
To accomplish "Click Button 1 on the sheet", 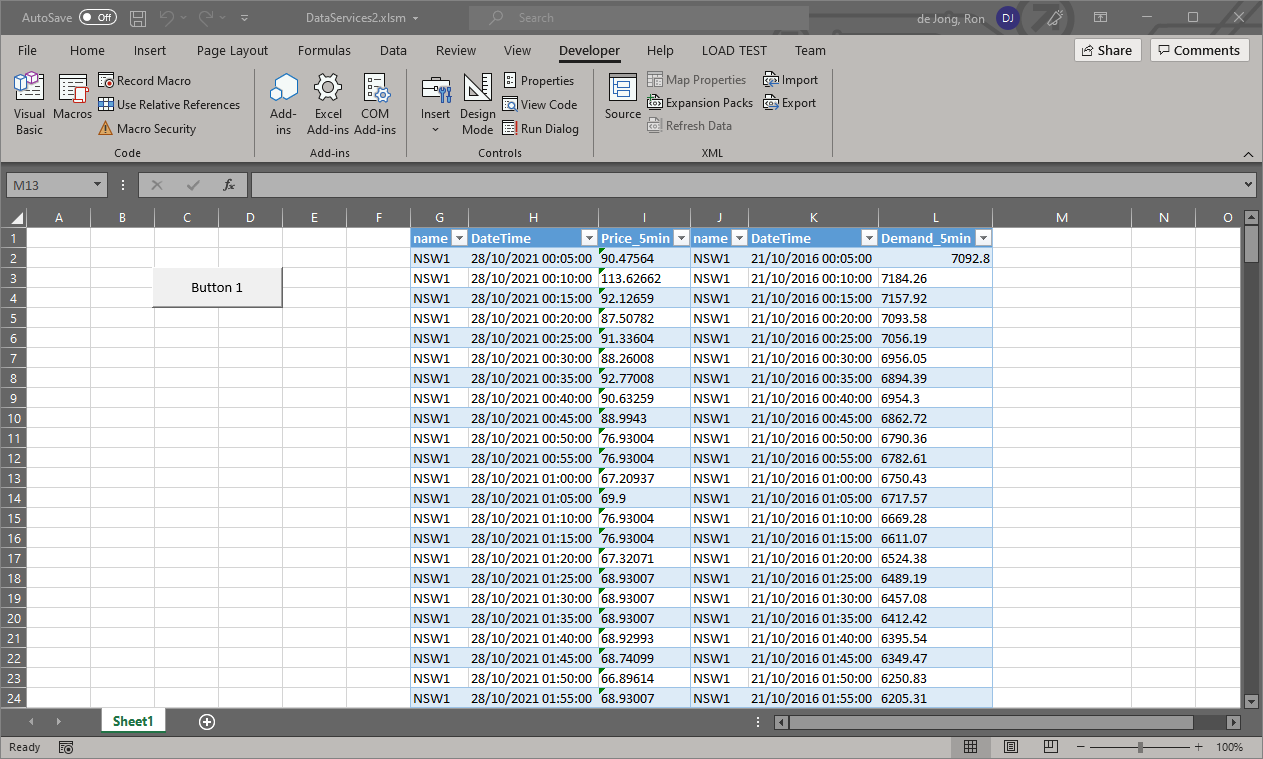I will tap(217, 288).
